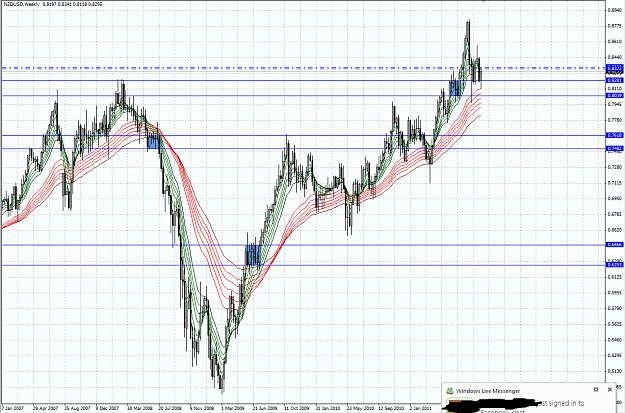Click the 0.8201 blue price tag
Image resolution: width=625 pixels, height=413 pixels.
614,80
